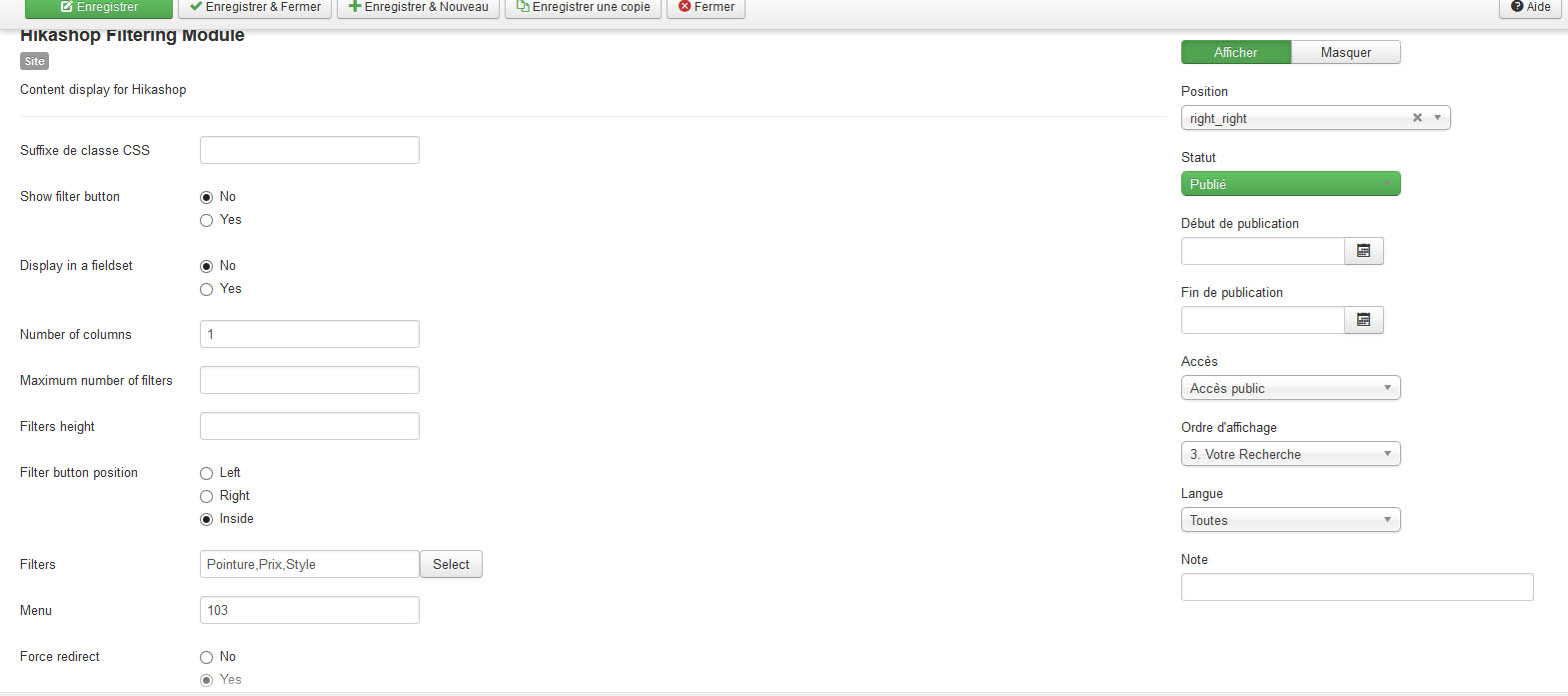Focus the Suffixe de classe CSS field
The image size is (1568, 696).
click(309, 150)
